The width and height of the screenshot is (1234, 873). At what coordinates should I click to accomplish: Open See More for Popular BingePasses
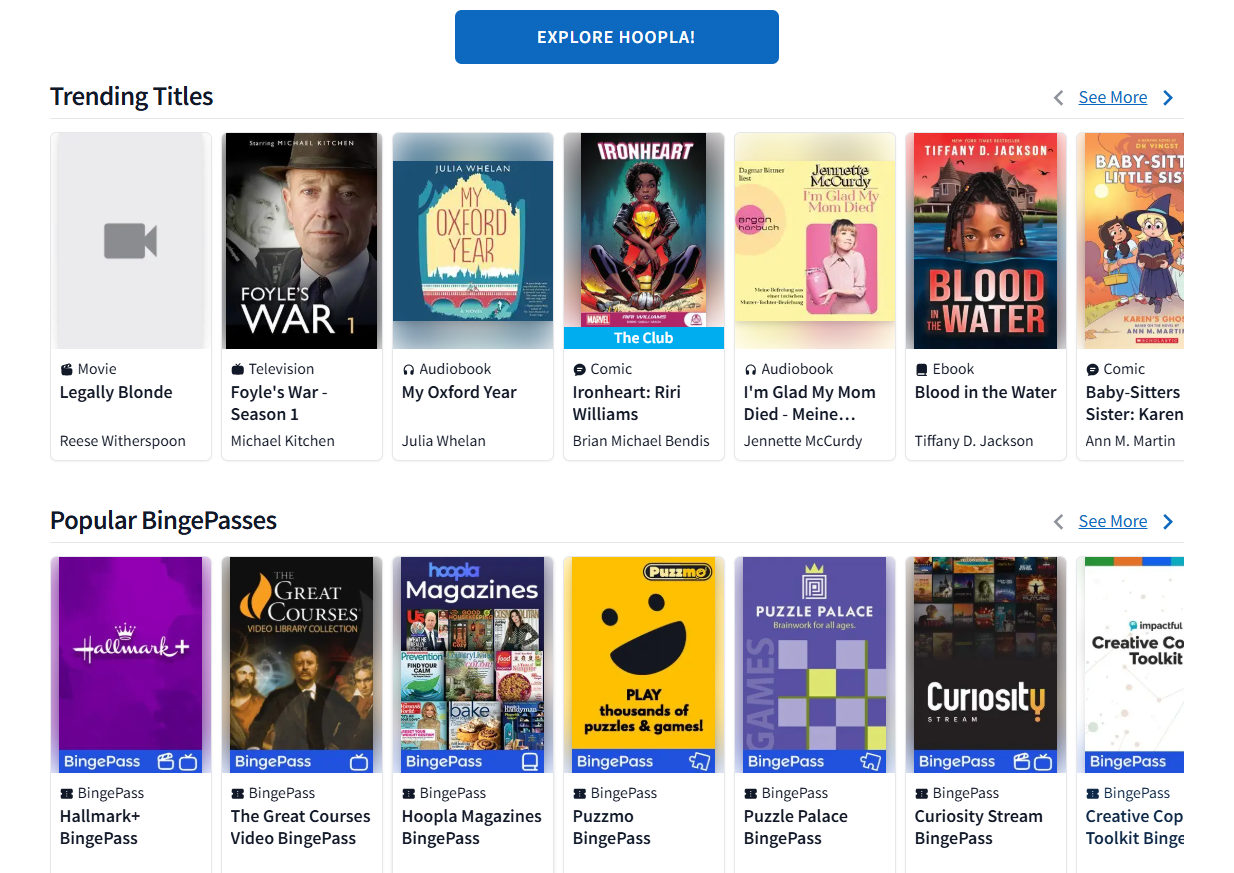pyautogui.click(x=1113, y=521)
